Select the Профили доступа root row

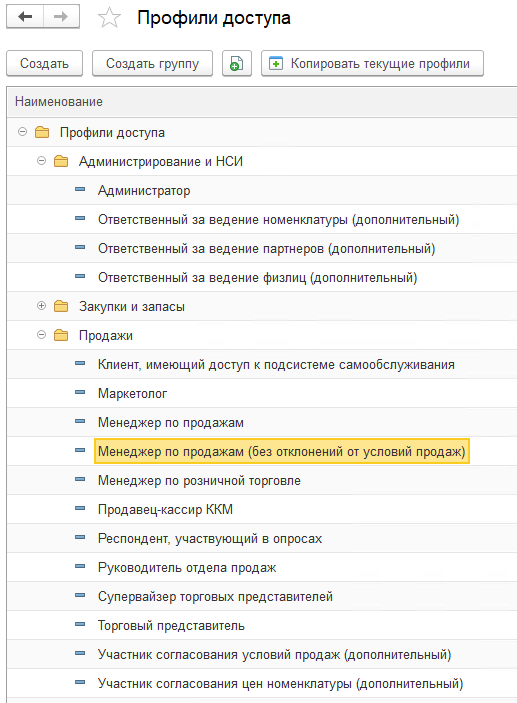(262, 132)
